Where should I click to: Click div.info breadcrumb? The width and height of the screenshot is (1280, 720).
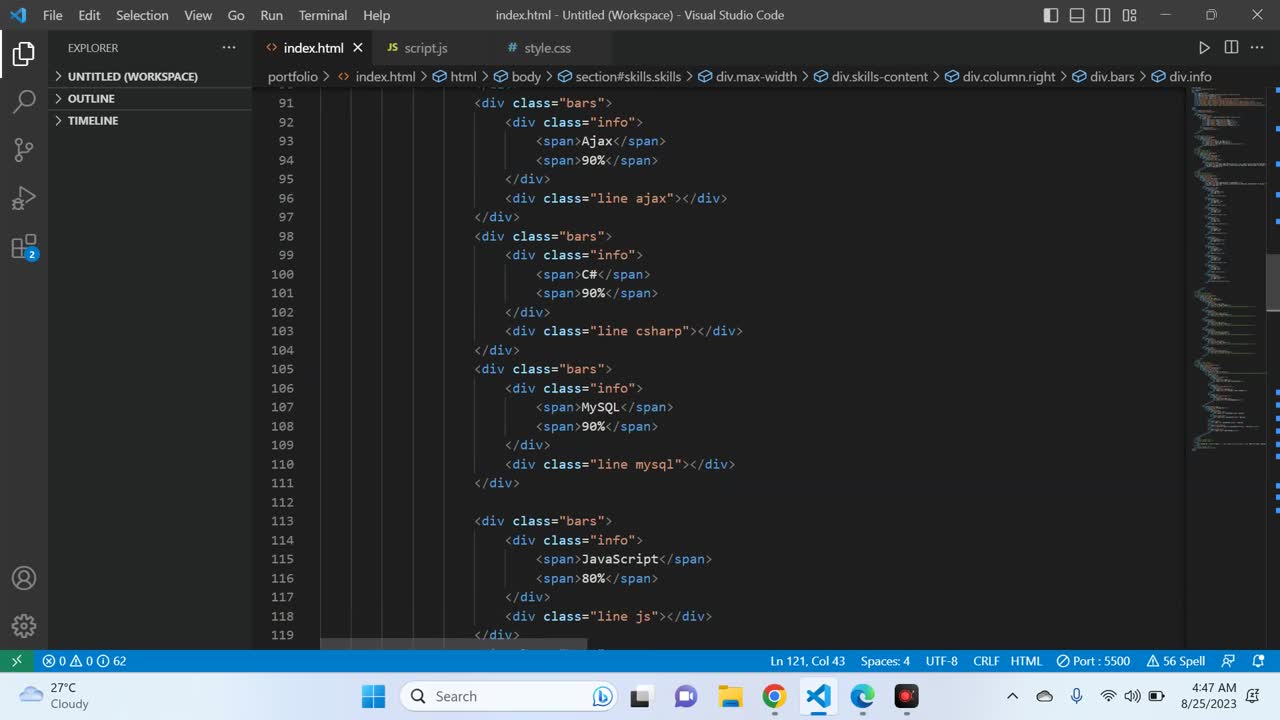click(1182, 76)
